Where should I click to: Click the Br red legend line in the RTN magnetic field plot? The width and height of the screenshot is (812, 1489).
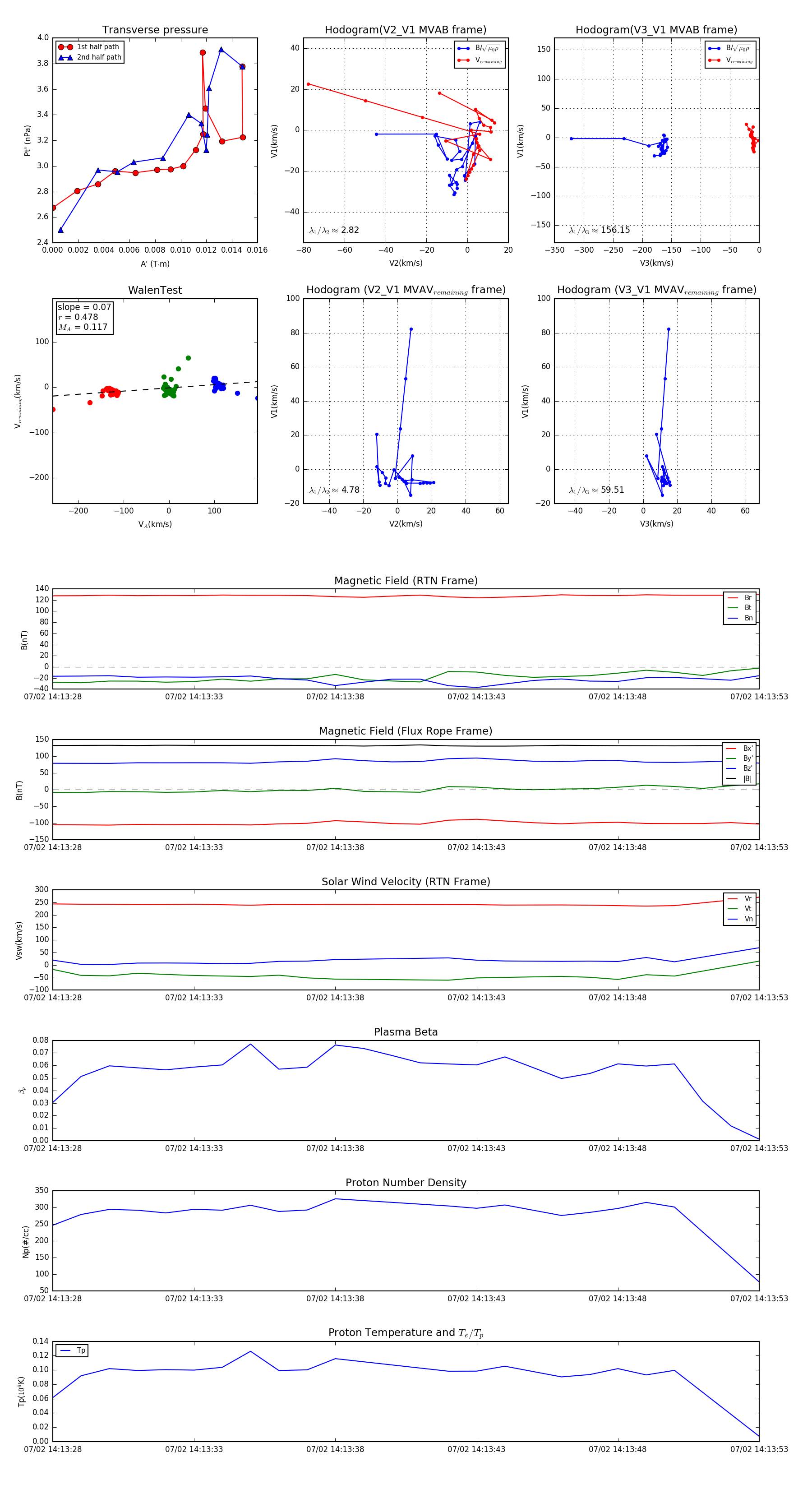click(x=733, y=598)
